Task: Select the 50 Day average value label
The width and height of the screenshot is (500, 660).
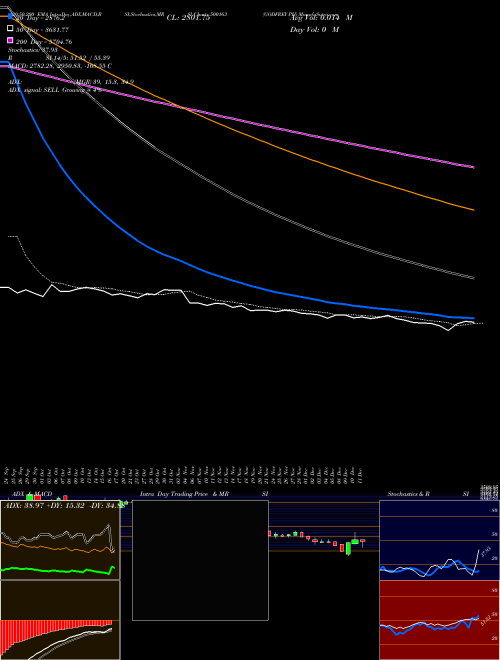Action: click(x=42, y=30)
